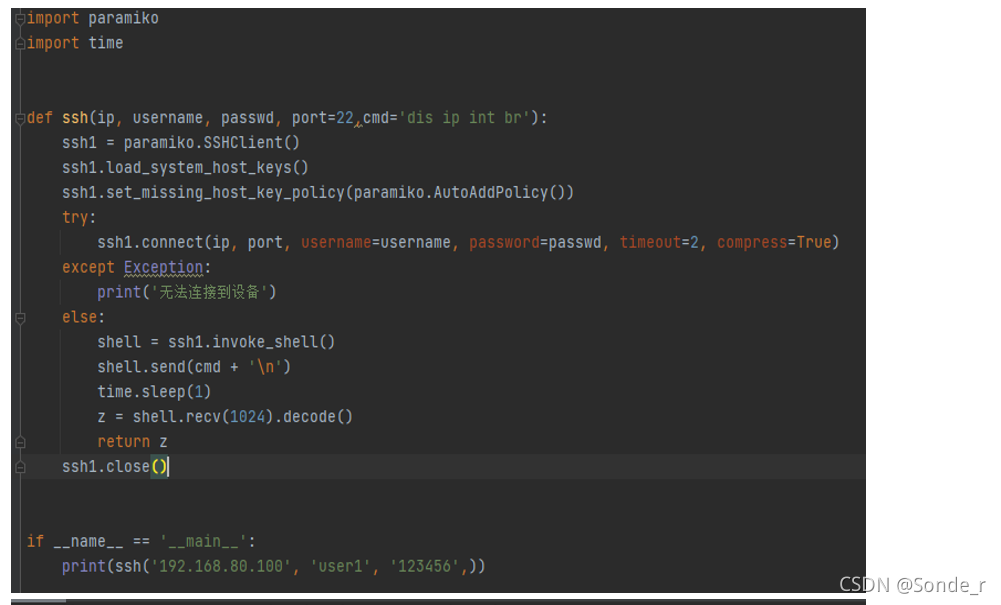
Task: Click 'paramiko.SSHClient()' in the assignment line
Action: (211, 143)
